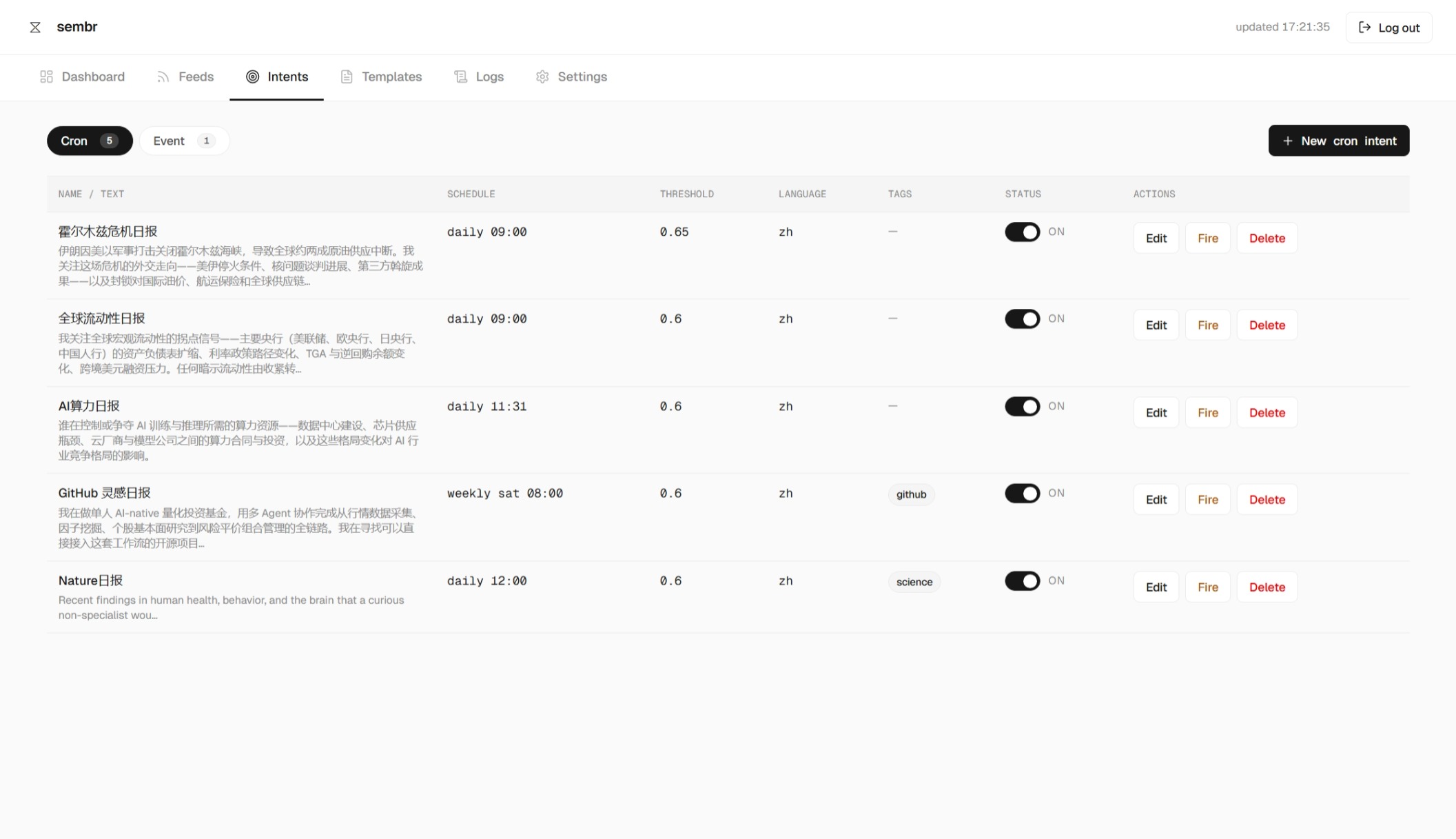This screenshot has width=1456, height=839.
Task: Click the Settings gear icon
Action: coord(542,77)
